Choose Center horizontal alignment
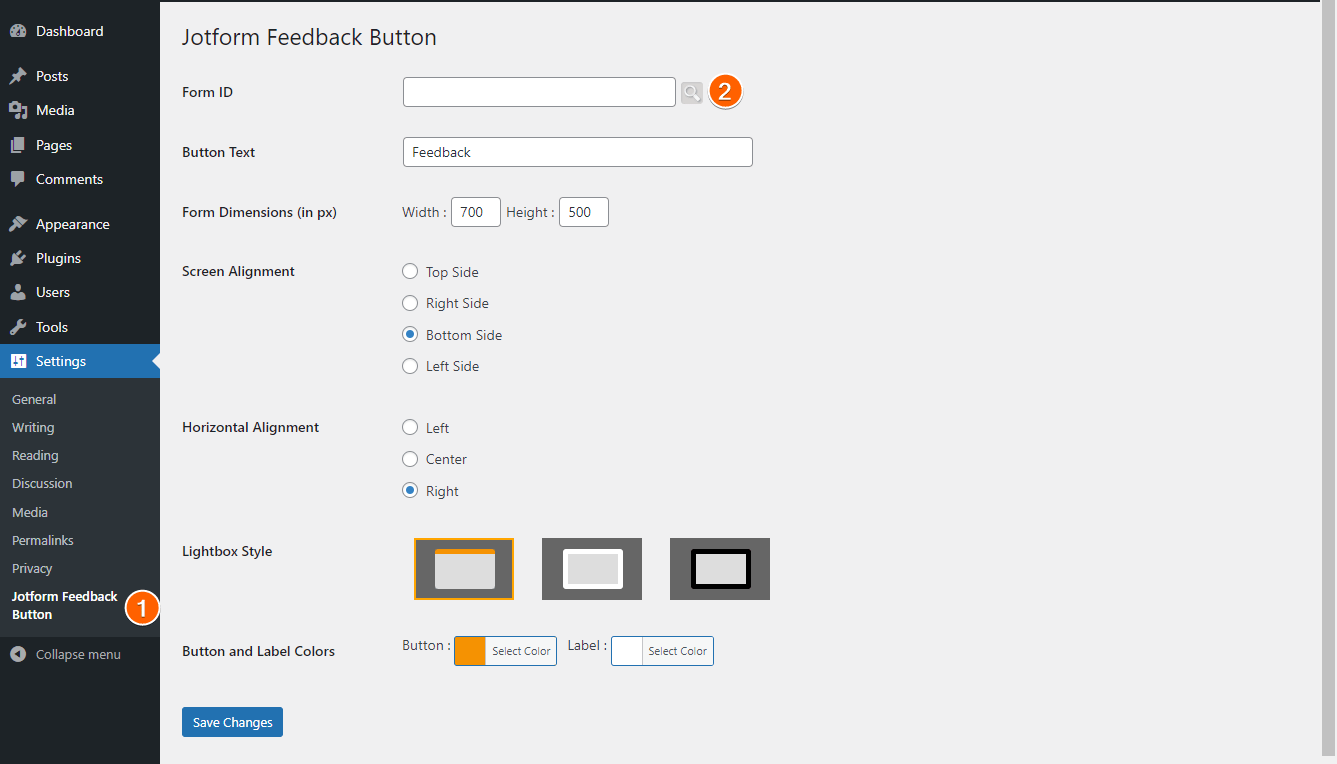 pos(410,459)
